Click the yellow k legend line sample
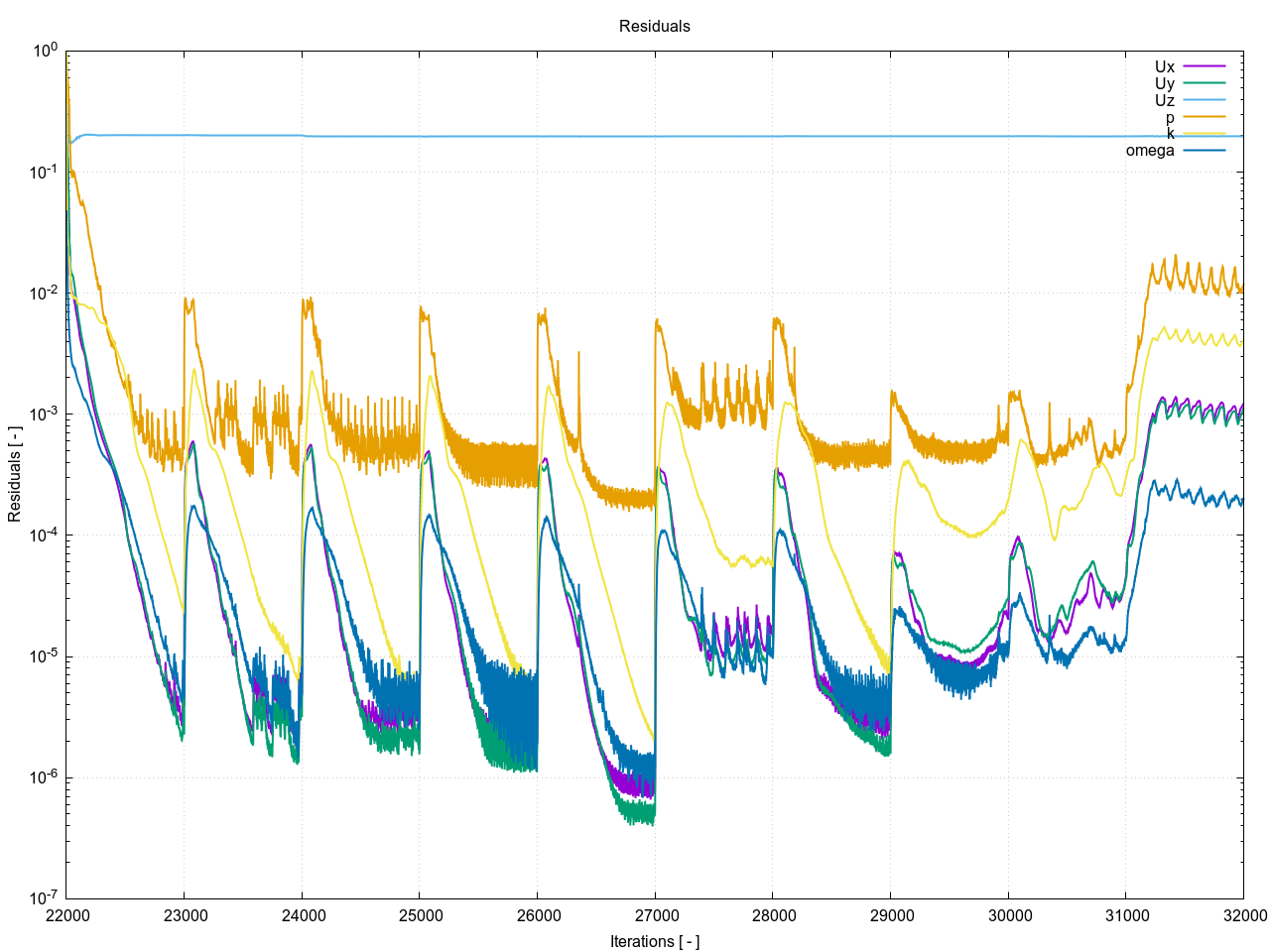The width and height of the screenshot is (1270, 952). 1204,134
